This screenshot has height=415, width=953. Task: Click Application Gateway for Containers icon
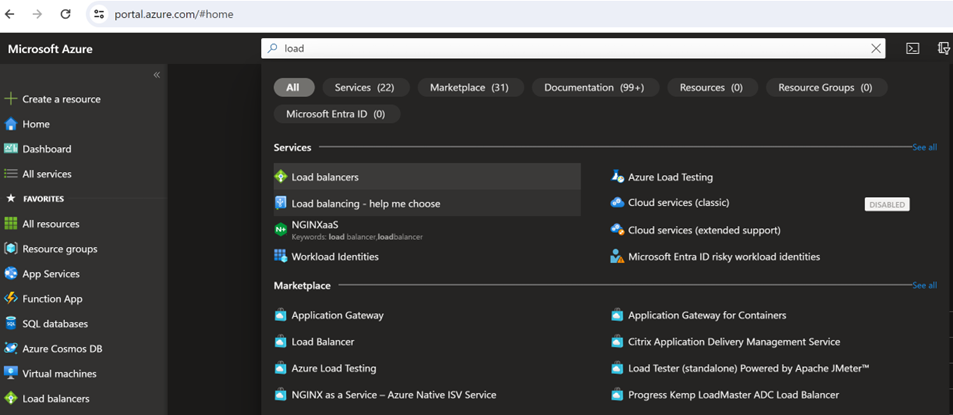coord(618,315)
